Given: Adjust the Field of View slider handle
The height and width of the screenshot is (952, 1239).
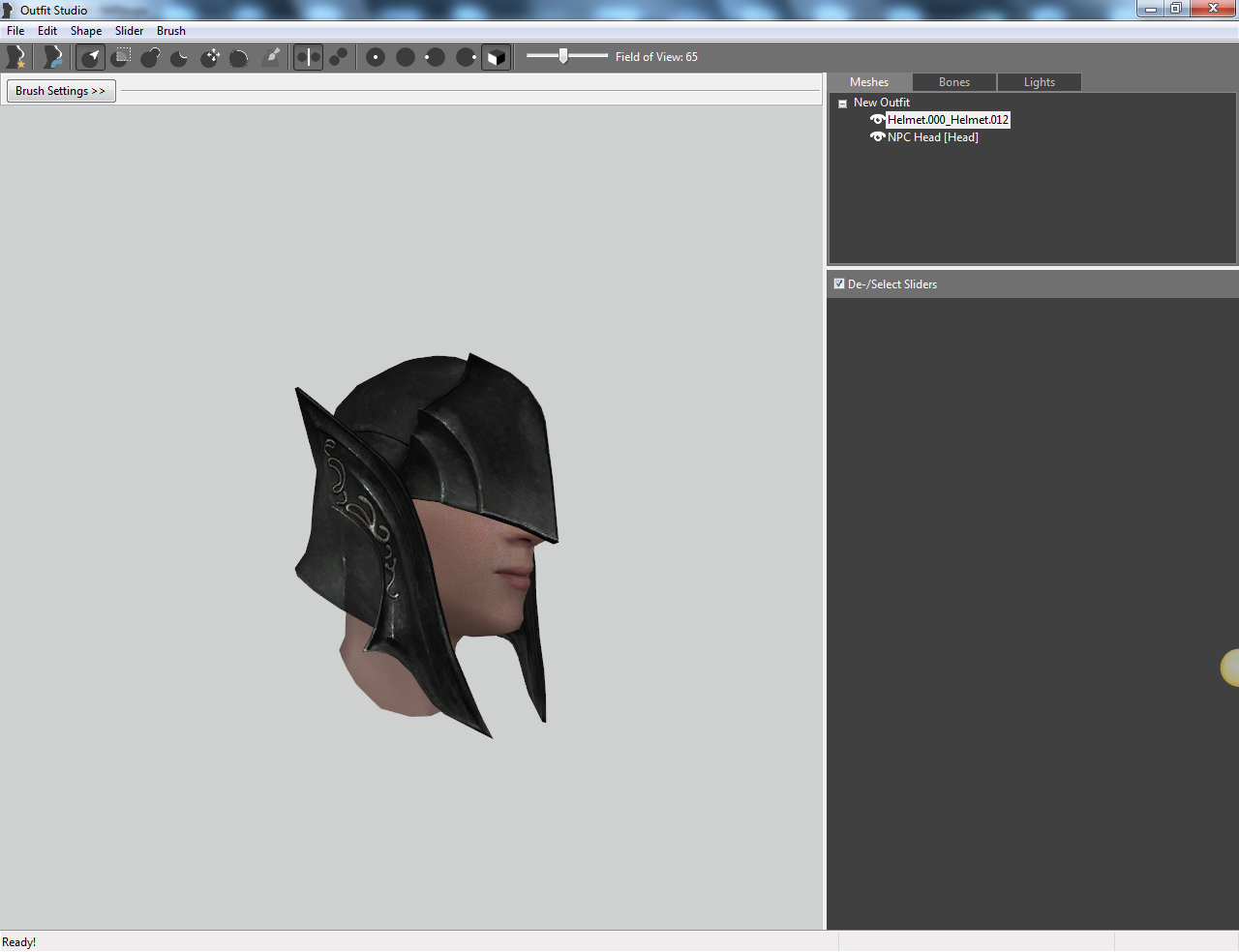Looking at the screenshot, I should (563, 56).
